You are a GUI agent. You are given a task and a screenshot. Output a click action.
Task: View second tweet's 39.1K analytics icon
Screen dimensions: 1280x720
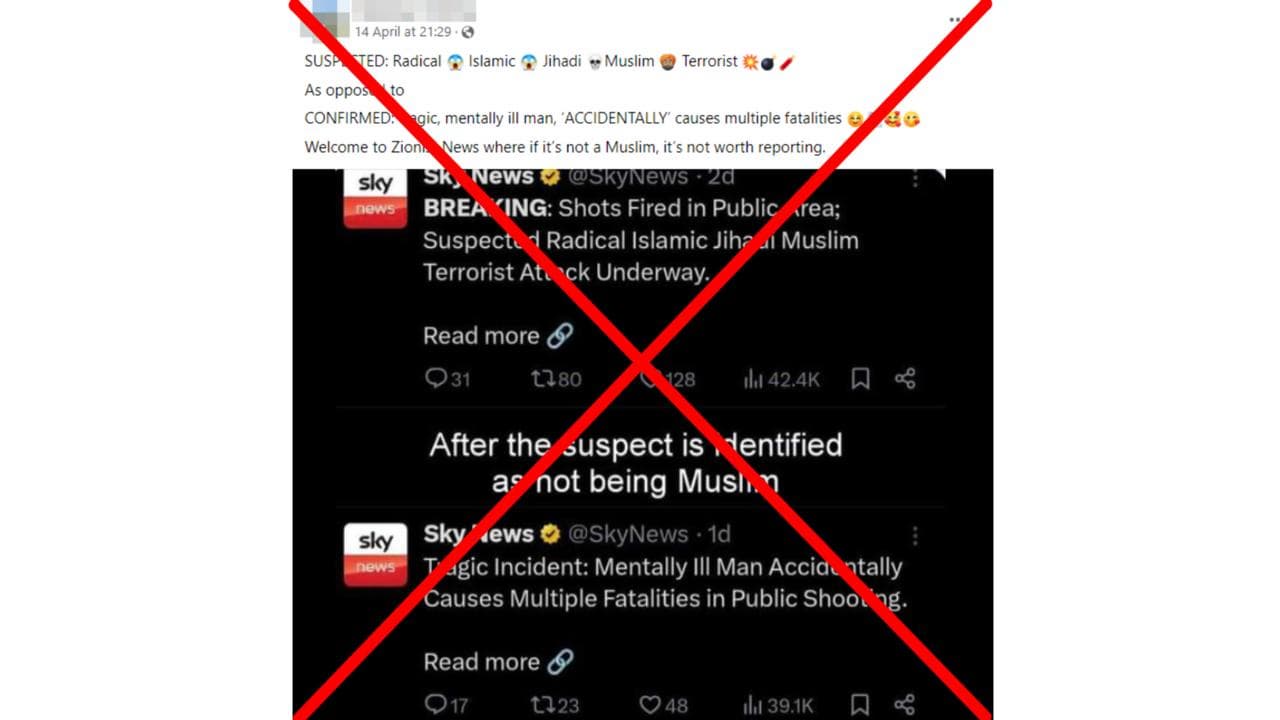[x=753, y=705]
